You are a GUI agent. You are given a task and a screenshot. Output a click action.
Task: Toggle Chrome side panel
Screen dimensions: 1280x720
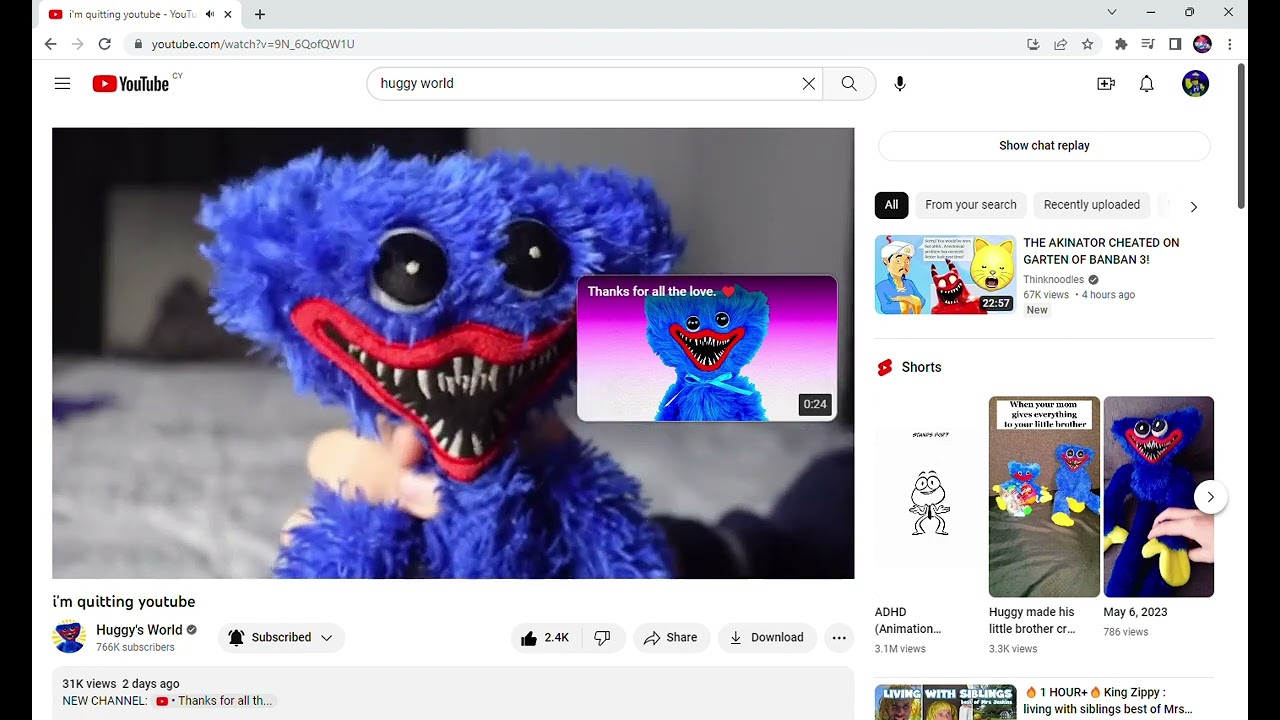point(1175,44)
